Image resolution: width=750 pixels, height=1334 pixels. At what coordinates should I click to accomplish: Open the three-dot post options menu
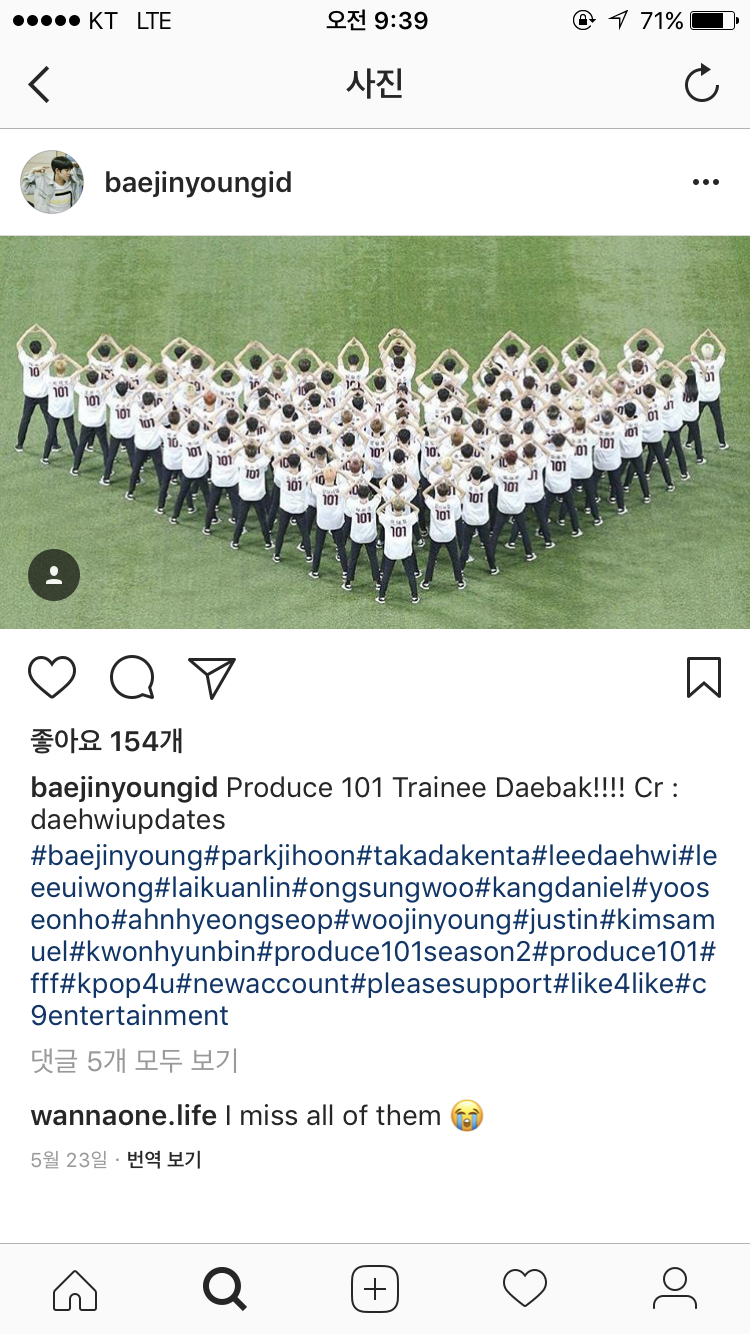(706, 182)
